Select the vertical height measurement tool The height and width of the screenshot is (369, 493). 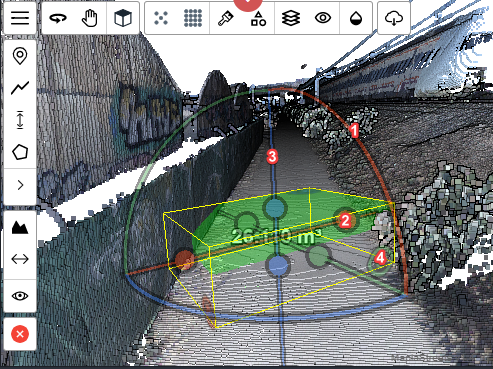coord(20,120)
